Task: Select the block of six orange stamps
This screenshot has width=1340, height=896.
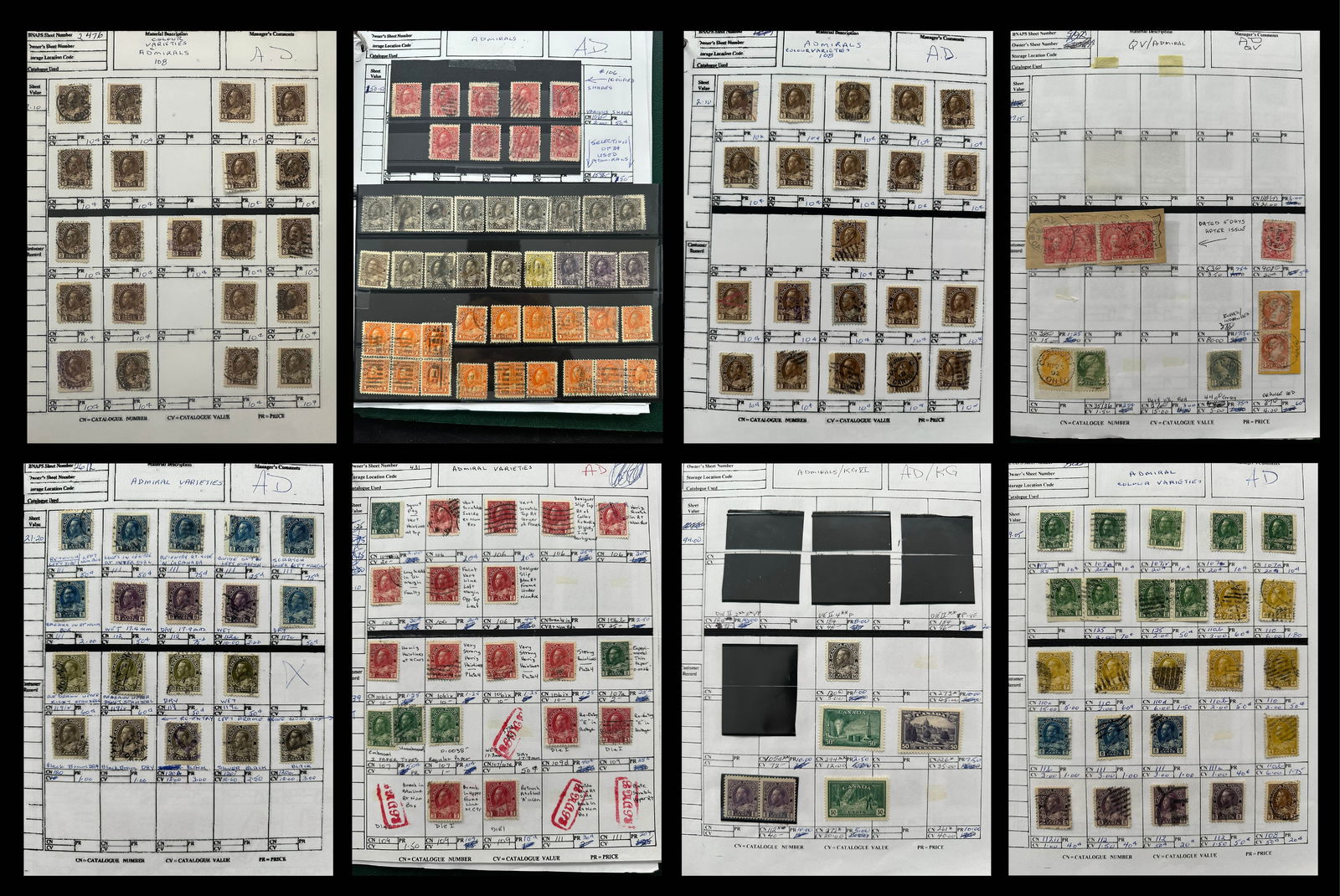Action: 405,359
